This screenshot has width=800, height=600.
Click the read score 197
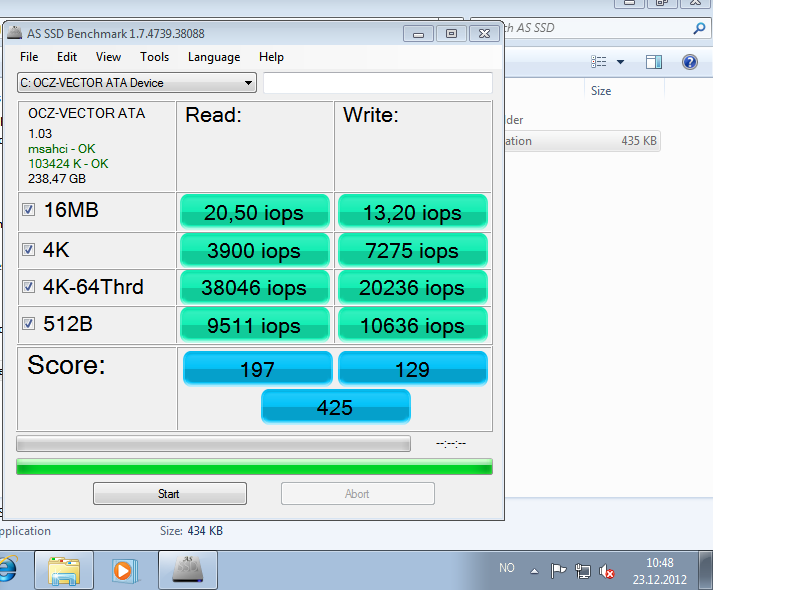point(258,368)
